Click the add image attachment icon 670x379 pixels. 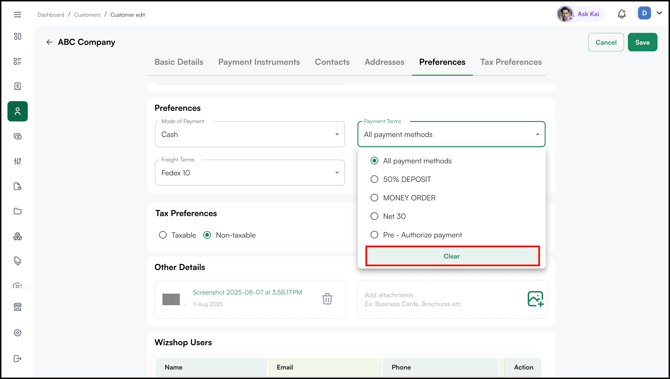coord(535,299)
